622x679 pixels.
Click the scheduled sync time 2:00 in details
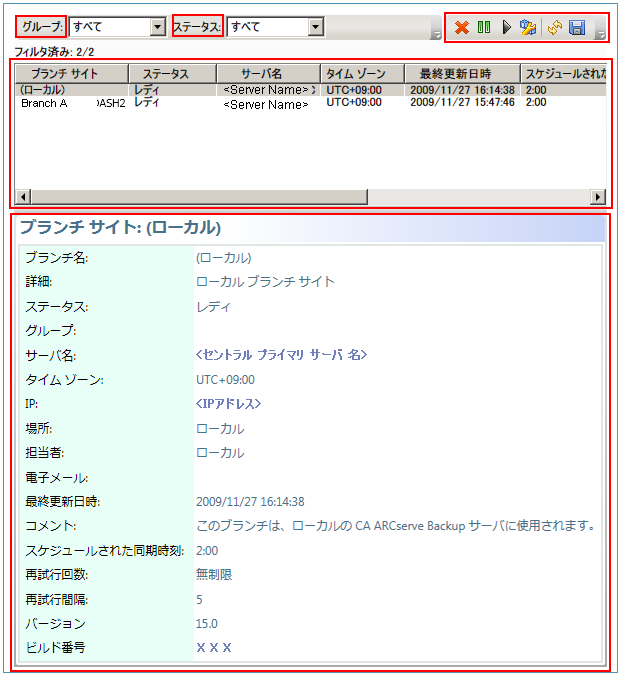click(207, 551)
